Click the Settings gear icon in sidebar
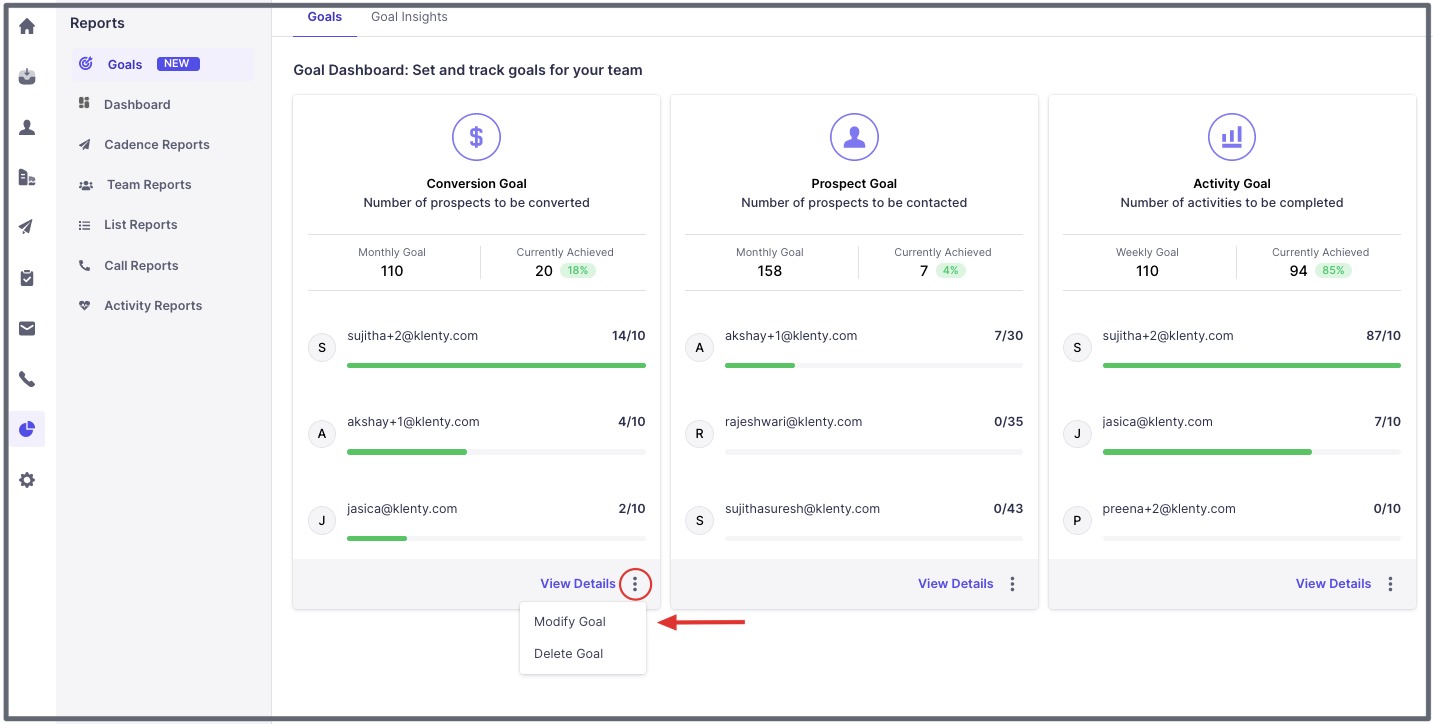This screenshot has width=1433, height=724. (27, 480)
